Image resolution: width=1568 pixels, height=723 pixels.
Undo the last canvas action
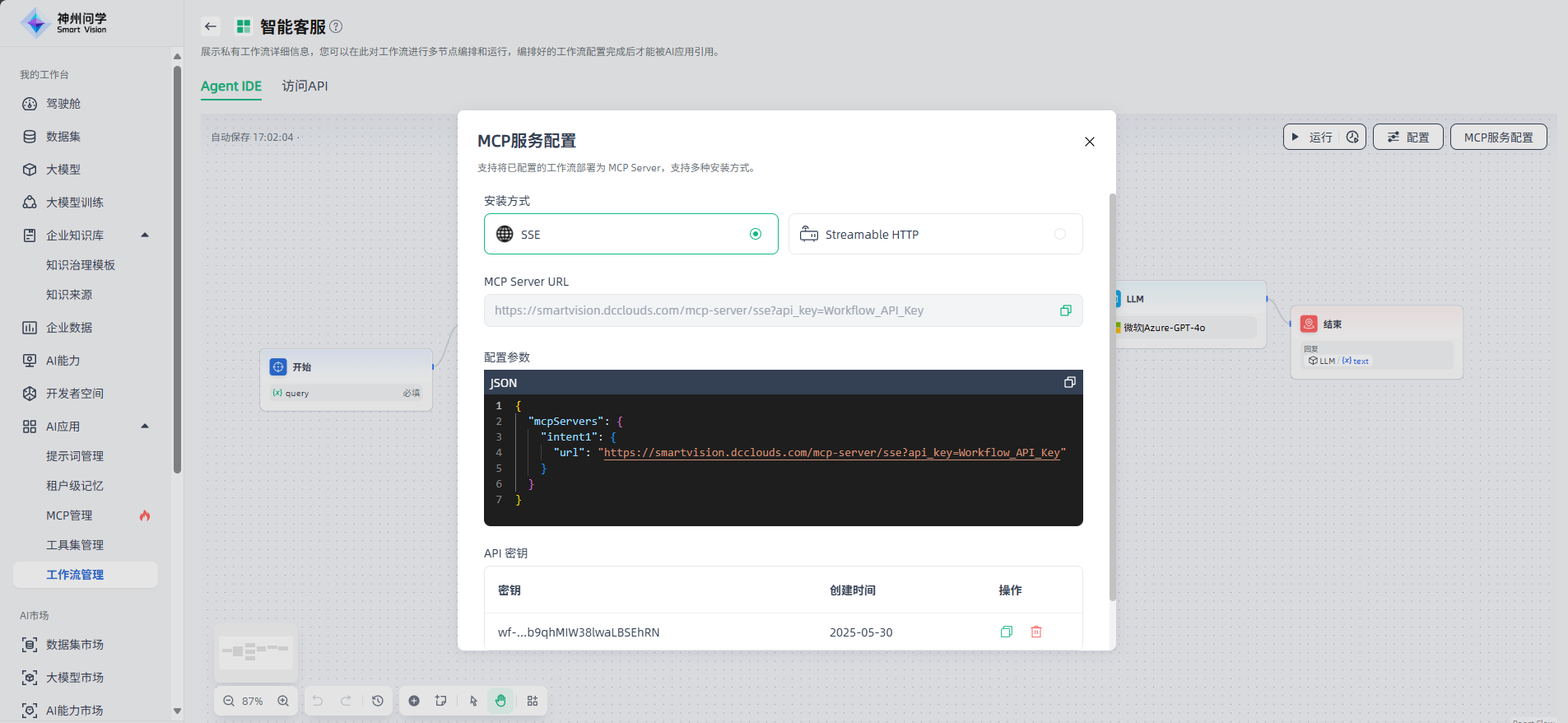coord(318,701)
